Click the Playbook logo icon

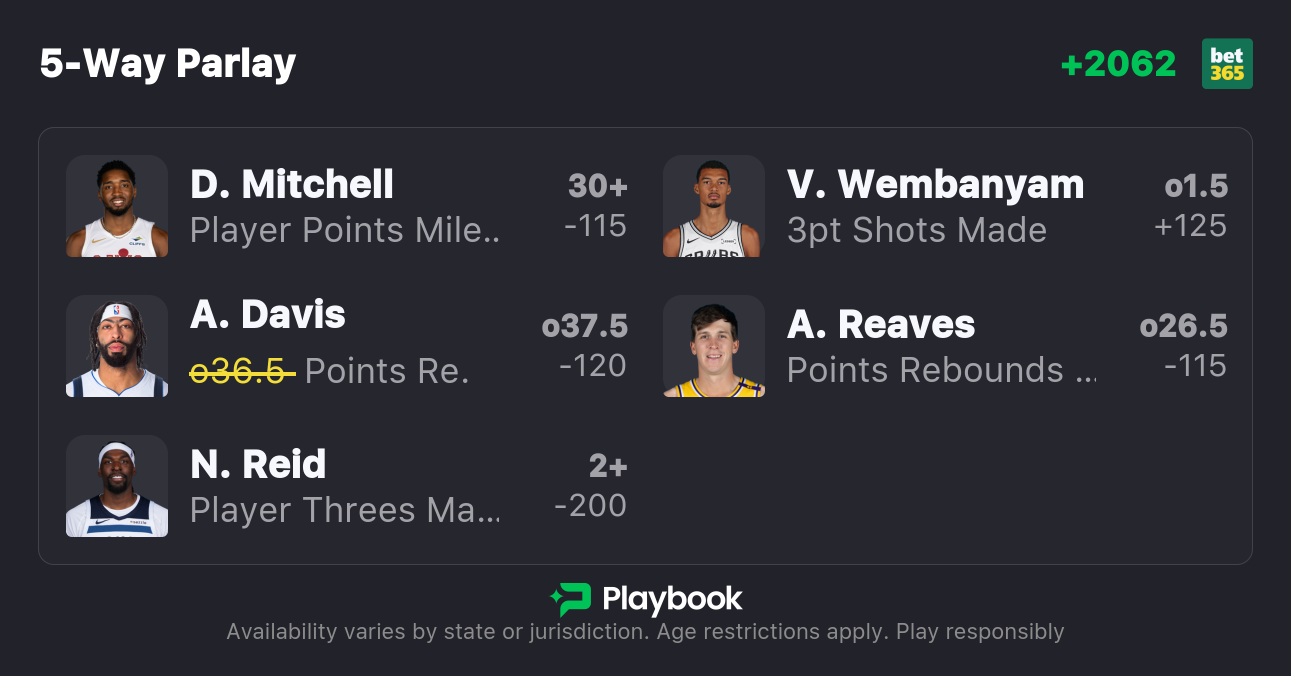[570, 599]
